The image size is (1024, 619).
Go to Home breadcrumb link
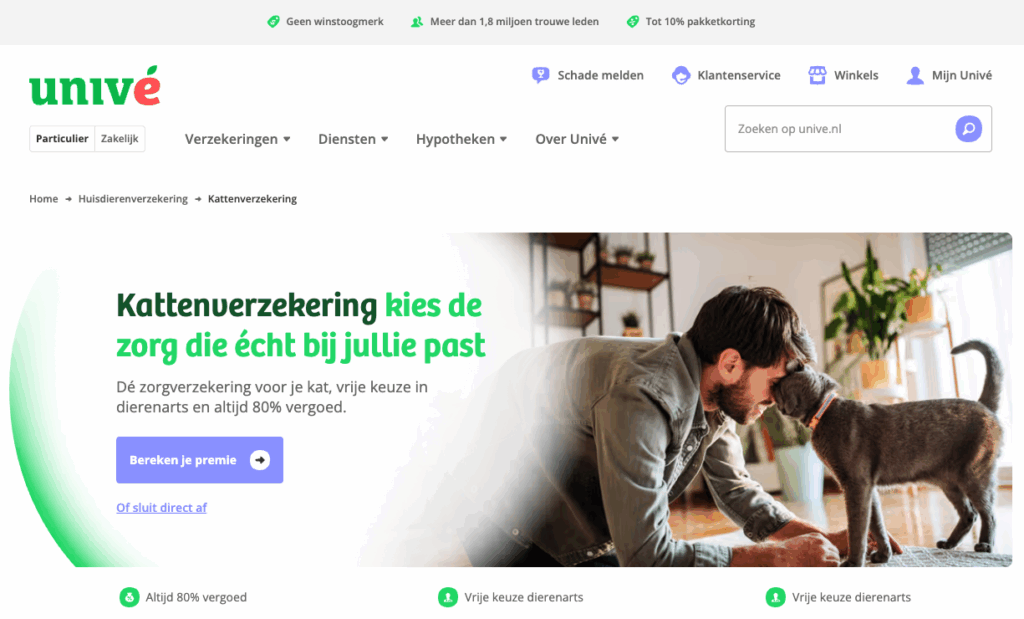[44, 198]
